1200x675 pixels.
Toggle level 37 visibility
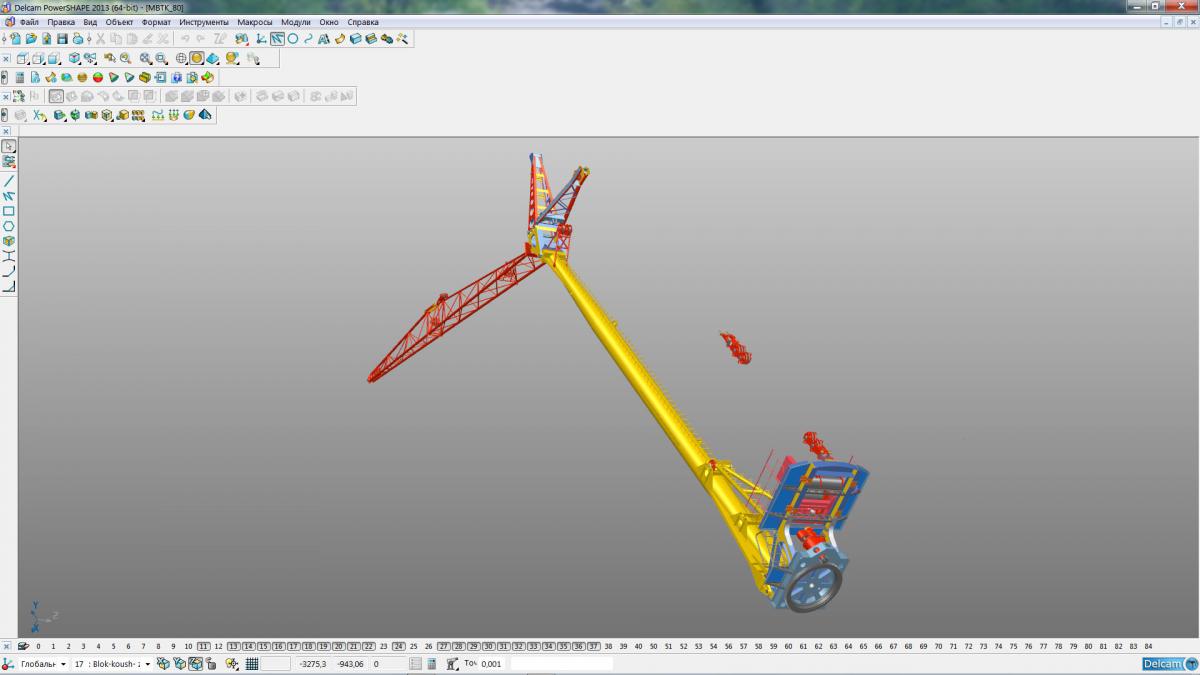click(593, 646)
